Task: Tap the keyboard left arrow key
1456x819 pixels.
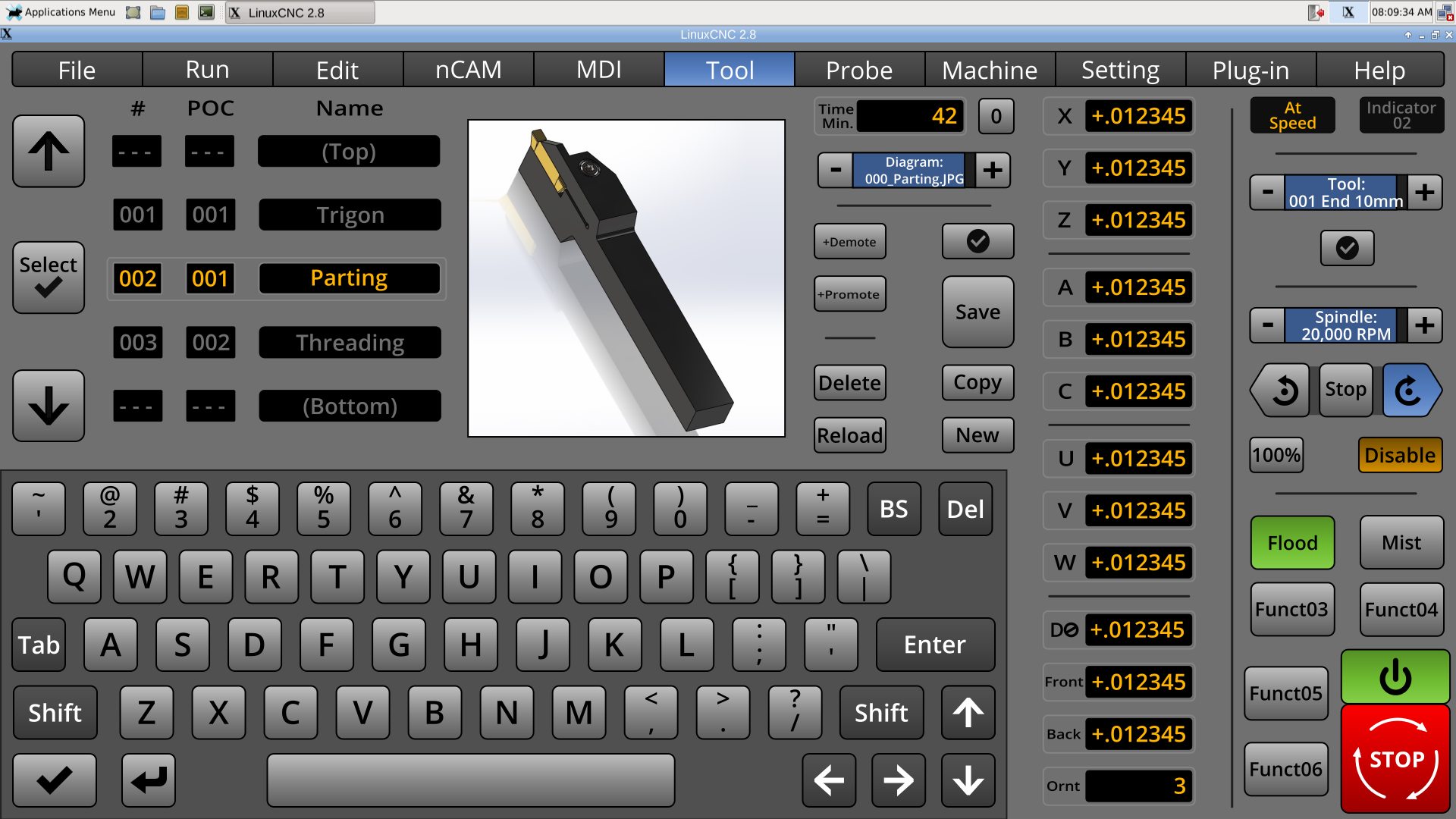Action: coord(829,780)
